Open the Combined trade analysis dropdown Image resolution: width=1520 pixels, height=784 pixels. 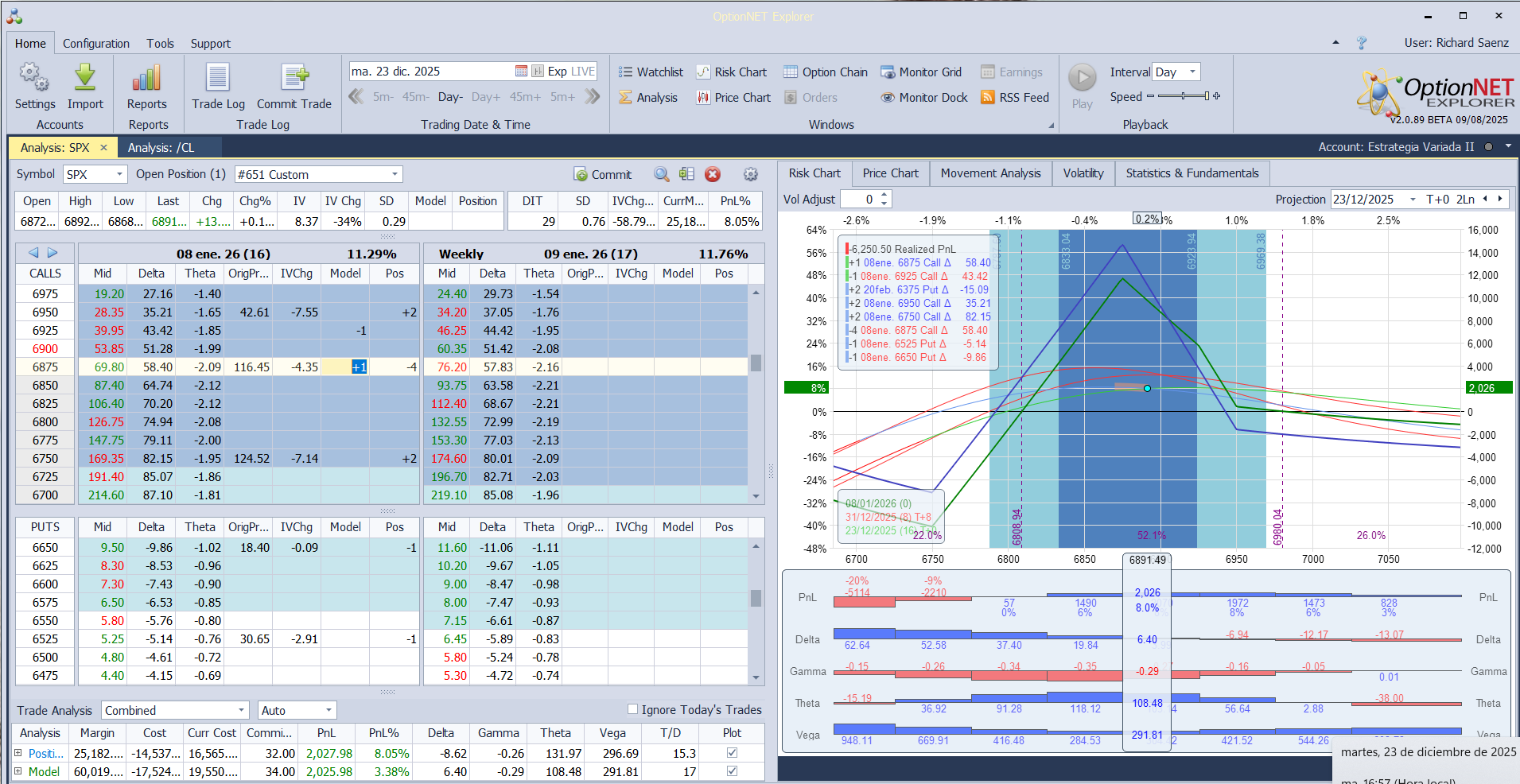coord(242,710)
